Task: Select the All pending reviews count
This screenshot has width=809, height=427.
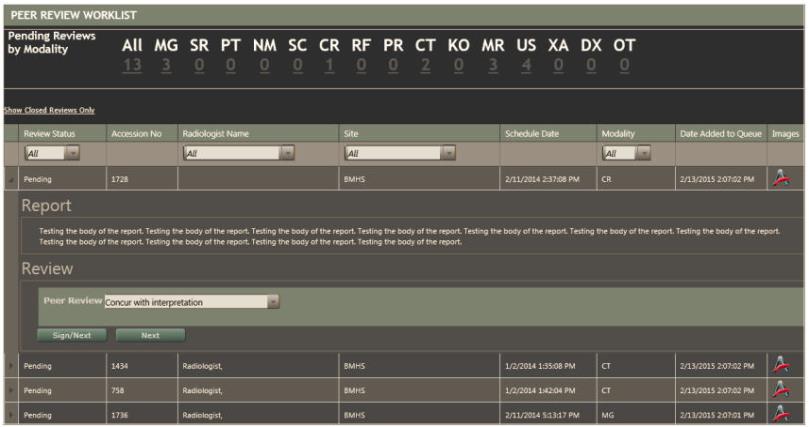Action: 132,65
